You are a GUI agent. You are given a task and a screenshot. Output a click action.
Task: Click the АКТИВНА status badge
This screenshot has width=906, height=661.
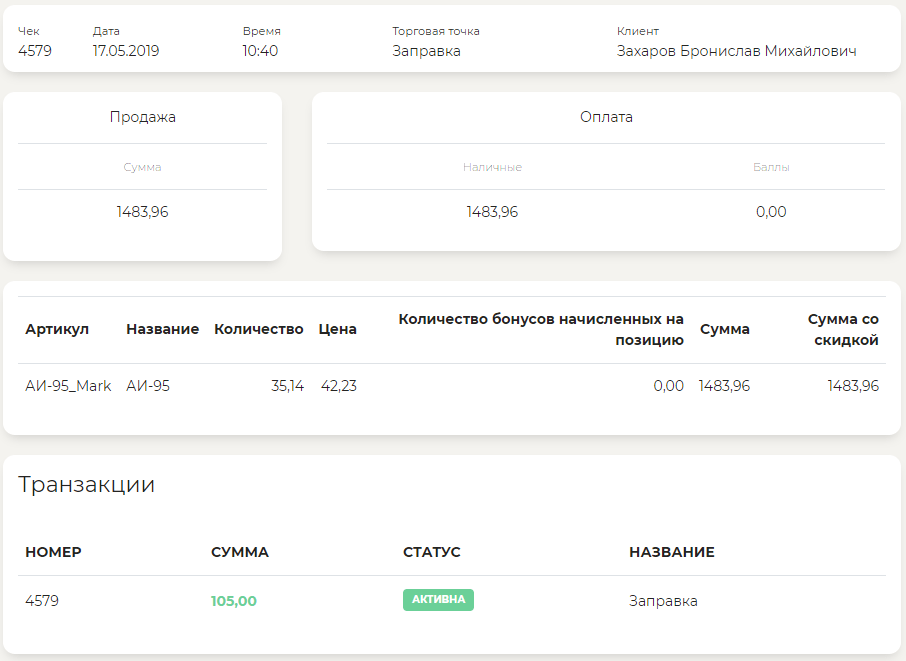438,600
